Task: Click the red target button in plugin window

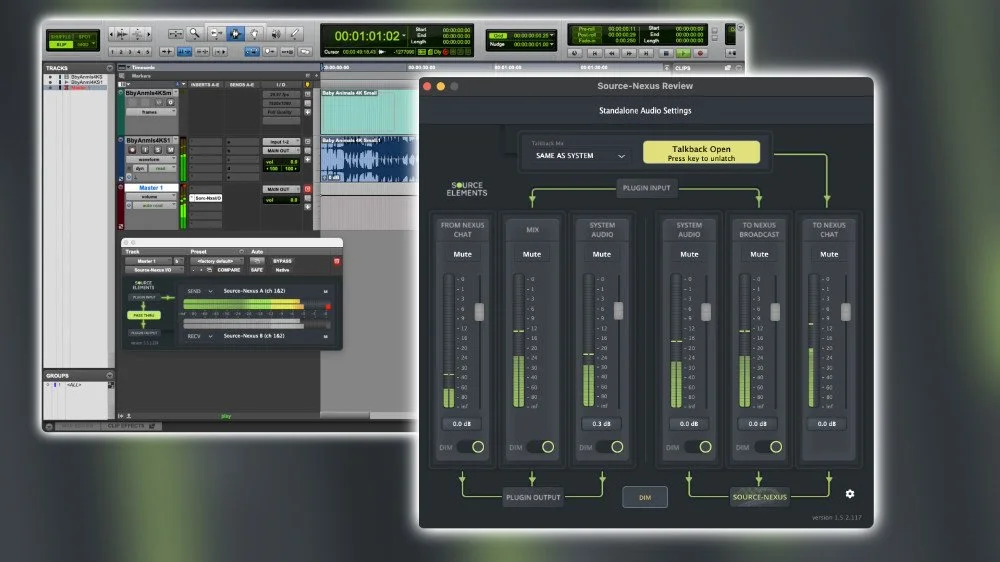Action: click(x=337, y=261)
